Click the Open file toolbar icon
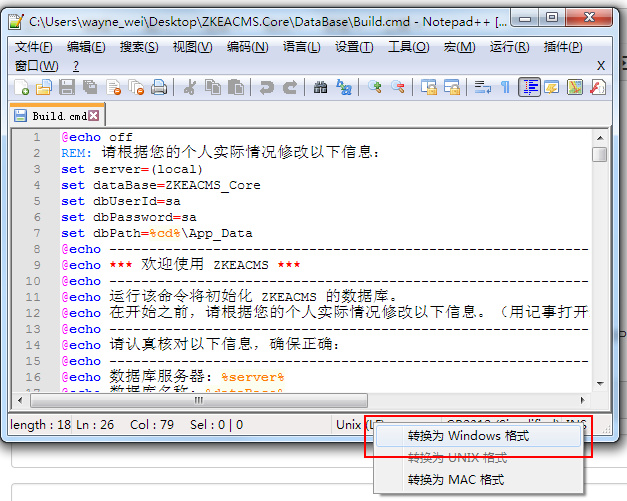 [44, 87]
